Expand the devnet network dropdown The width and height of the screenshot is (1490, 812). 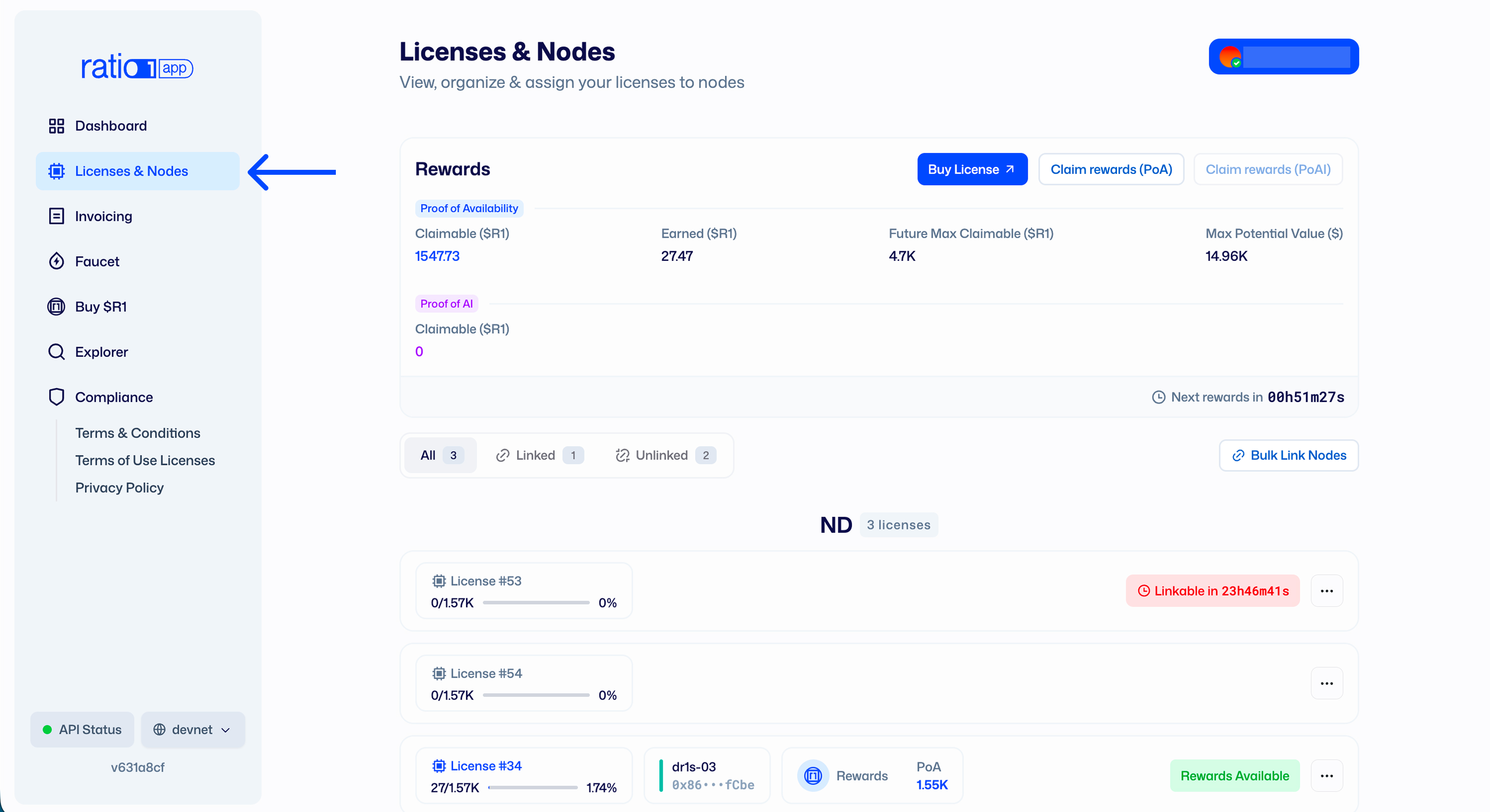193,730
